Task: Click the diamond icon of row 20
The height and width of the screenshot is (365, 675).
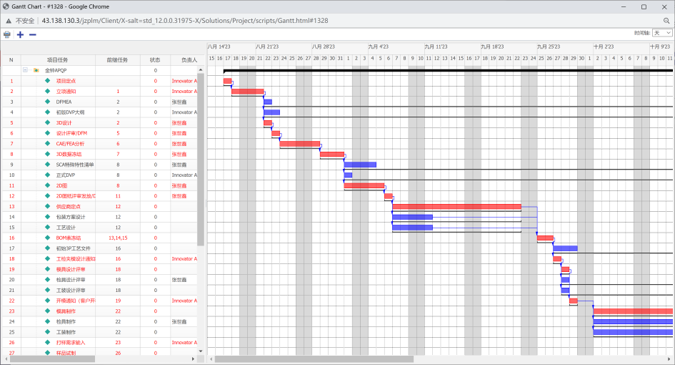Action: coord(47,279)
